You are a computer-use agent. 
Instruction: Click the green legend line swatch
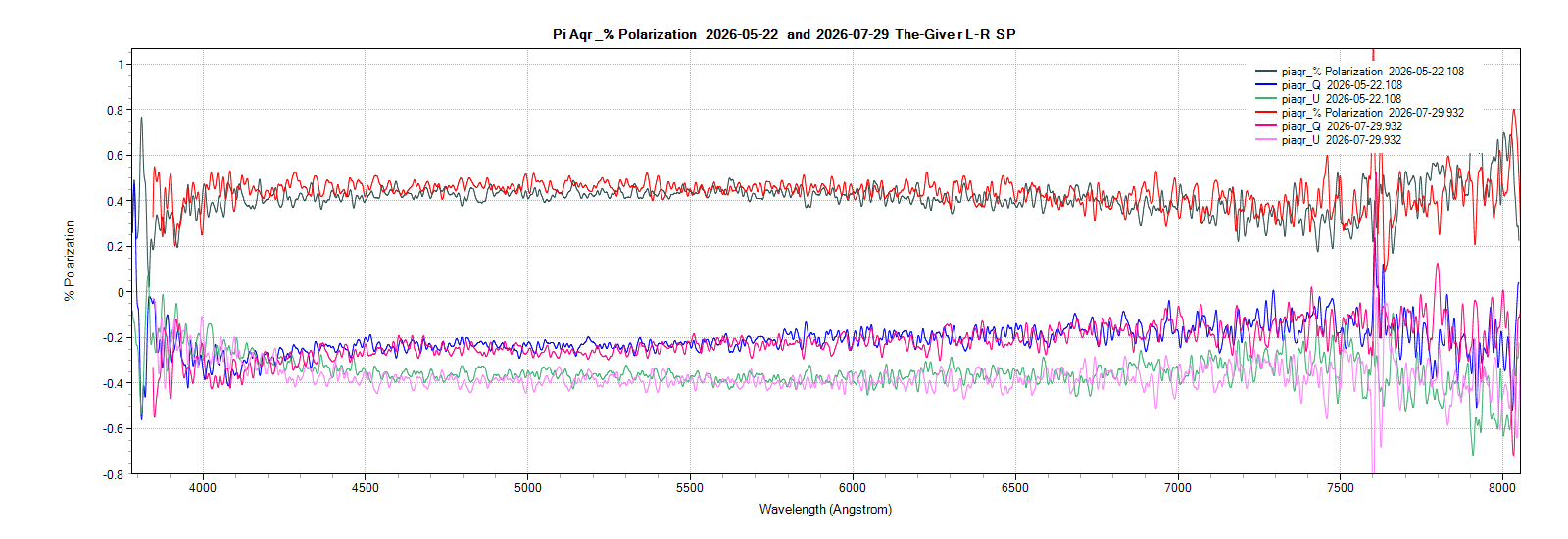click(x=1266, y=99)
